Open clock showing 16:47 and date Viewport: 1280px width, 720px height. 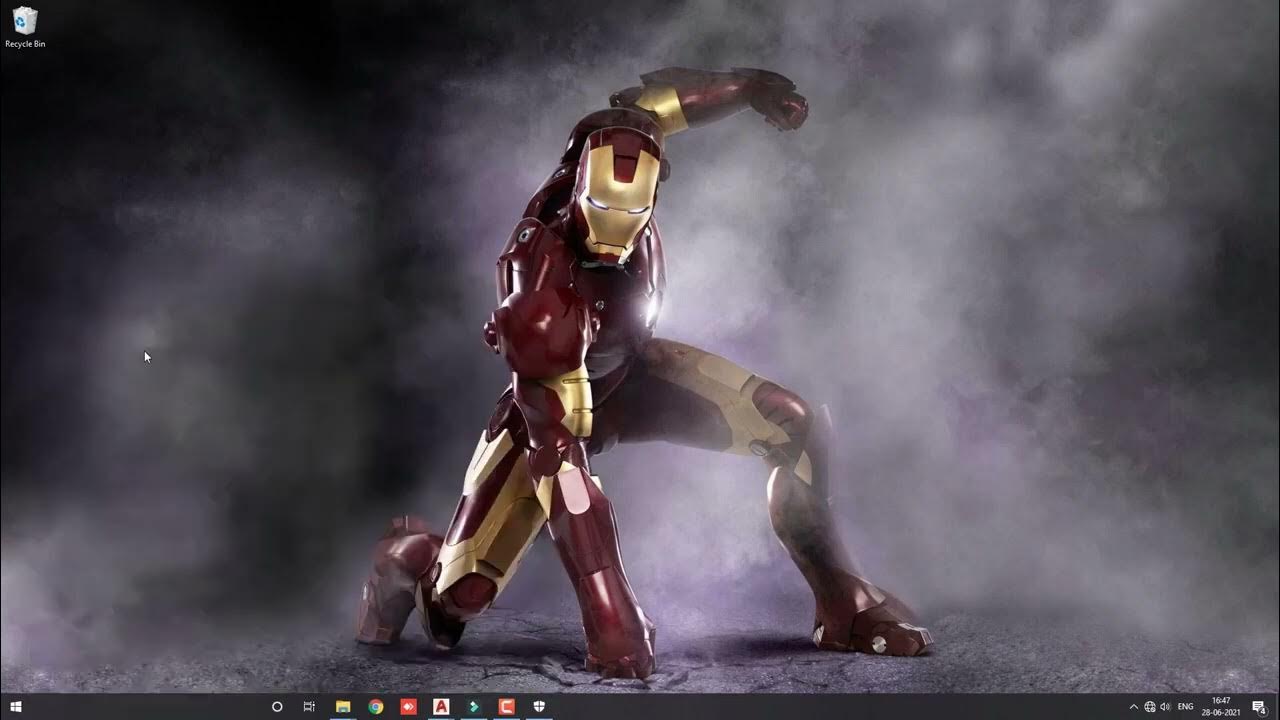[x=1221, y=706]
